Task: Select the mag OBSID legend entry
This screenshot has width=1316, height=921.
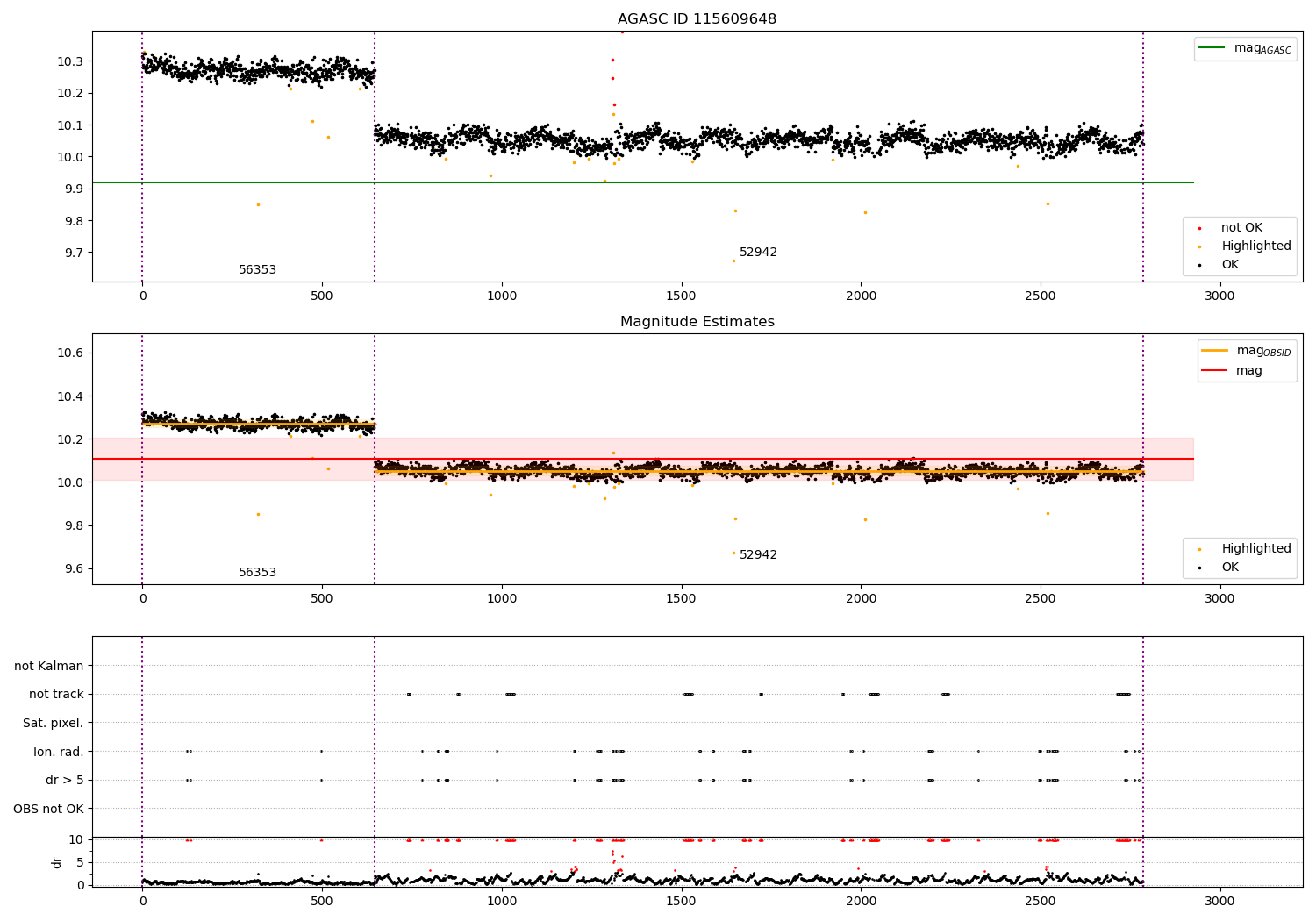Action: [1247, 351]
